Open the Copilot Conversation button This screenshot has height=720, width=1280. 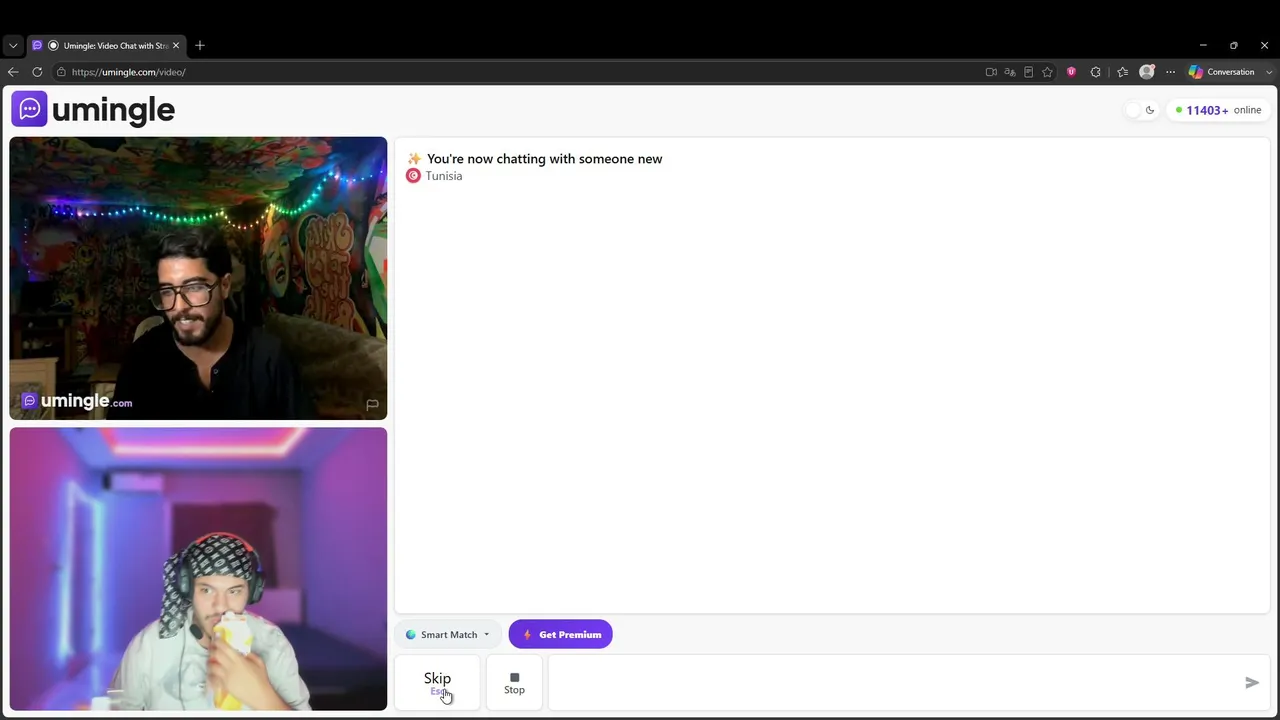[x=1221, y=72]
